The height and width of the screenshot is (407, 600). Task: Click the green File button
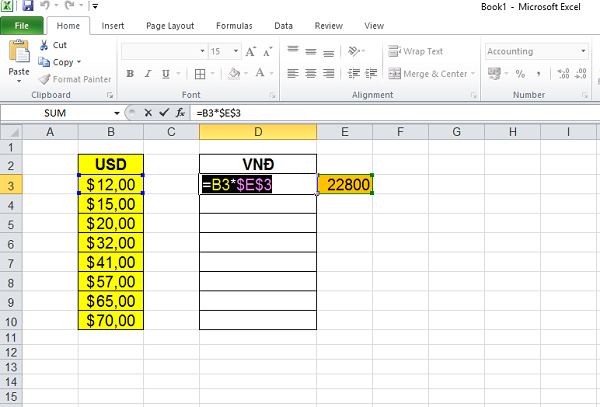click(x=21, y=25)
